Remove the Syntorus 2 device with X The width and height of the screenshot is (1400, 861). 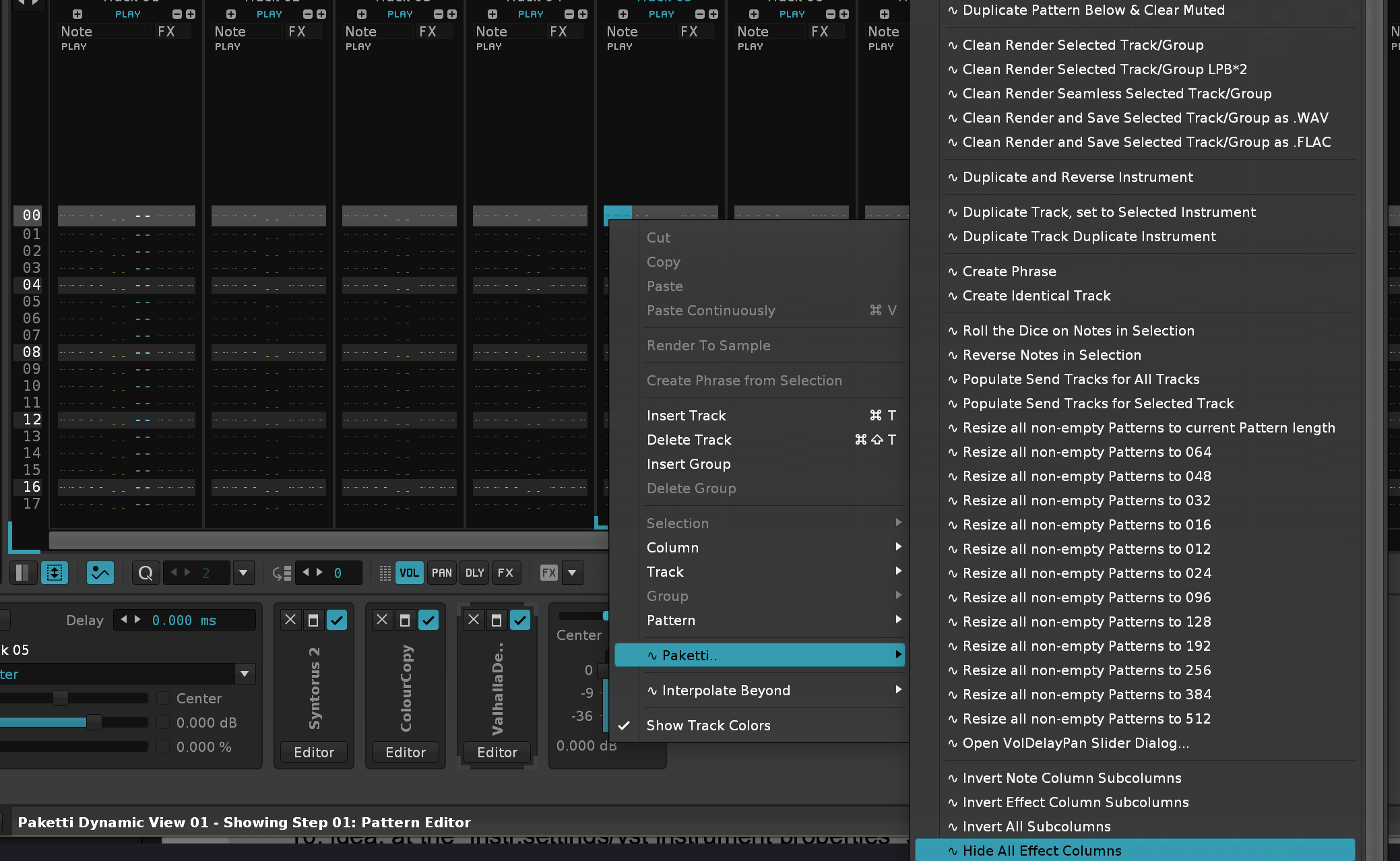click(x=290, y=620)
